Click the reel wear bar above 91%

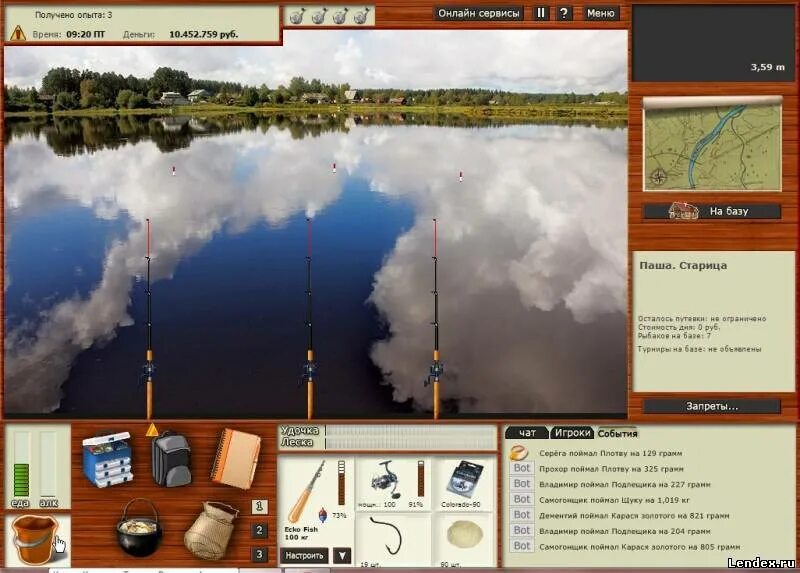coord(421,479)
